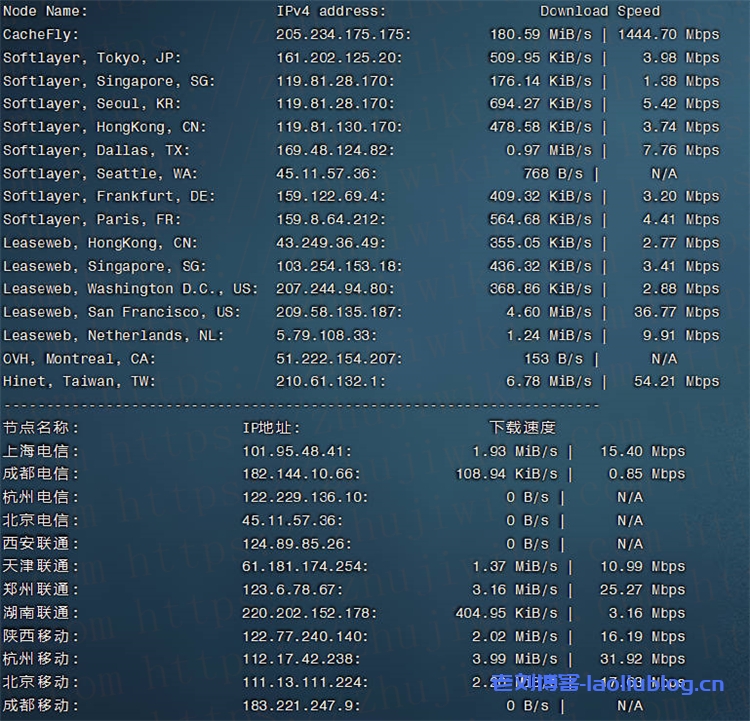Click the "Softlayer, Frankfurt, DE" node name
The image size is (750, 721).
pos(109,196)
